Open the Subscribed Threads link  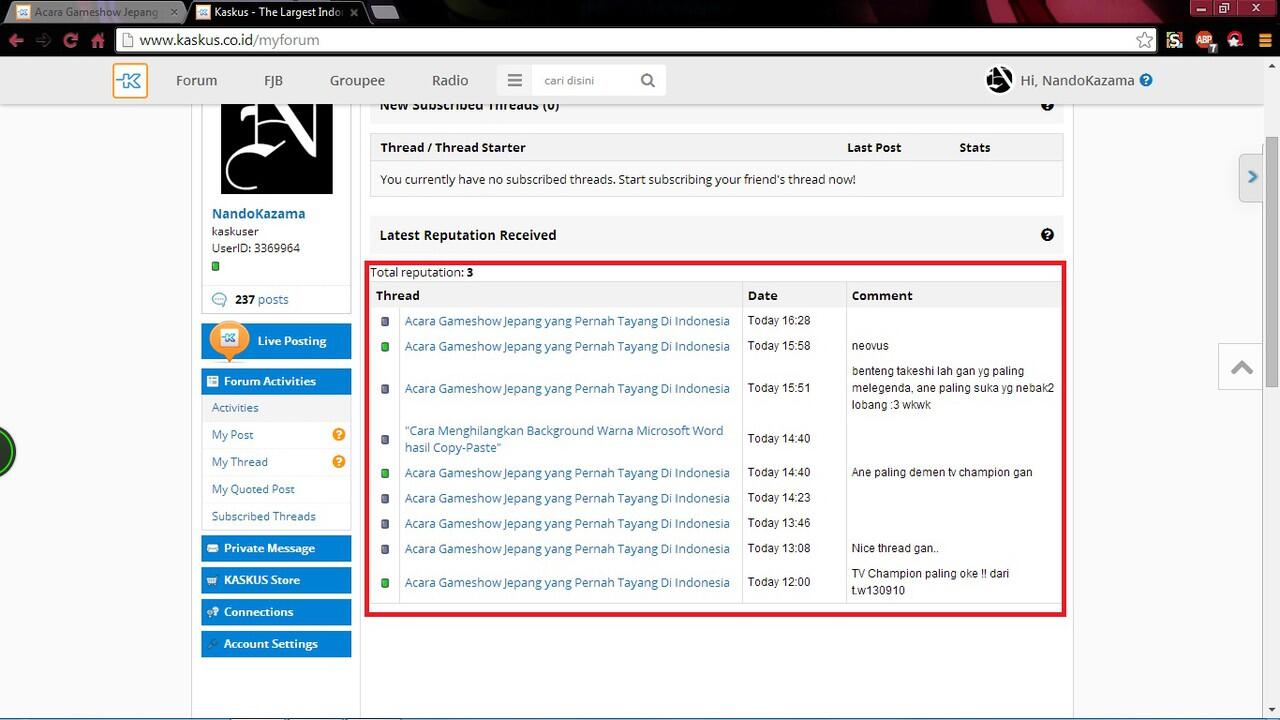point(263,516)
